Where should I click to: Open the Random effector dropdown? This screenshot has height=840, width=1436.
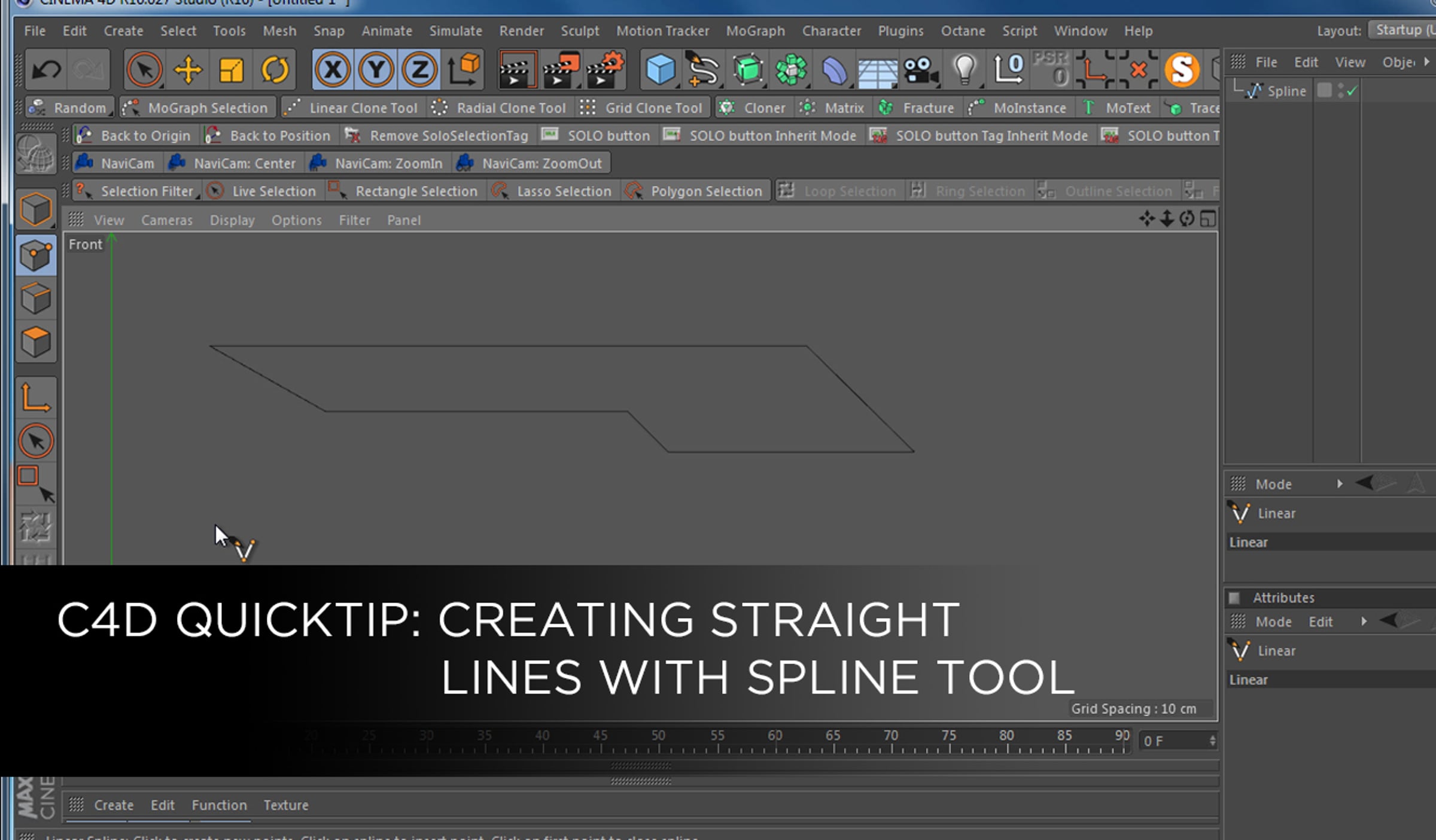pyautogui.click(x=71, y=108)
